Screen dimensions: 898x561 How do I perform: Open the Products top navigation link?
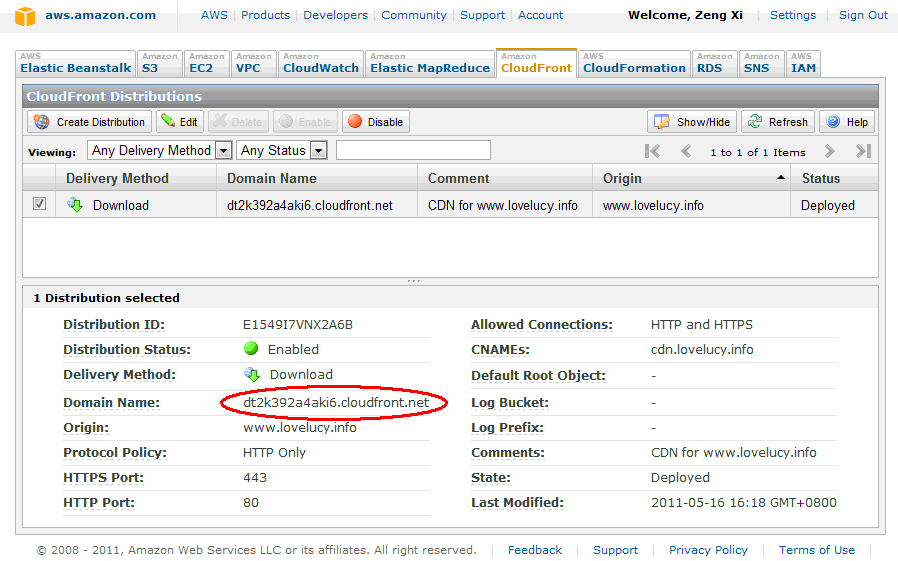click(x=265, y=15)
